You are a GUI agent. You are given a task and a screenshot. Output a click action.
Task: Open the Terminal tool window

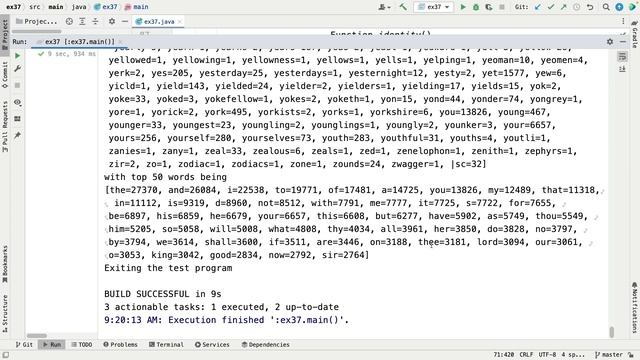[x=166, y=344]
